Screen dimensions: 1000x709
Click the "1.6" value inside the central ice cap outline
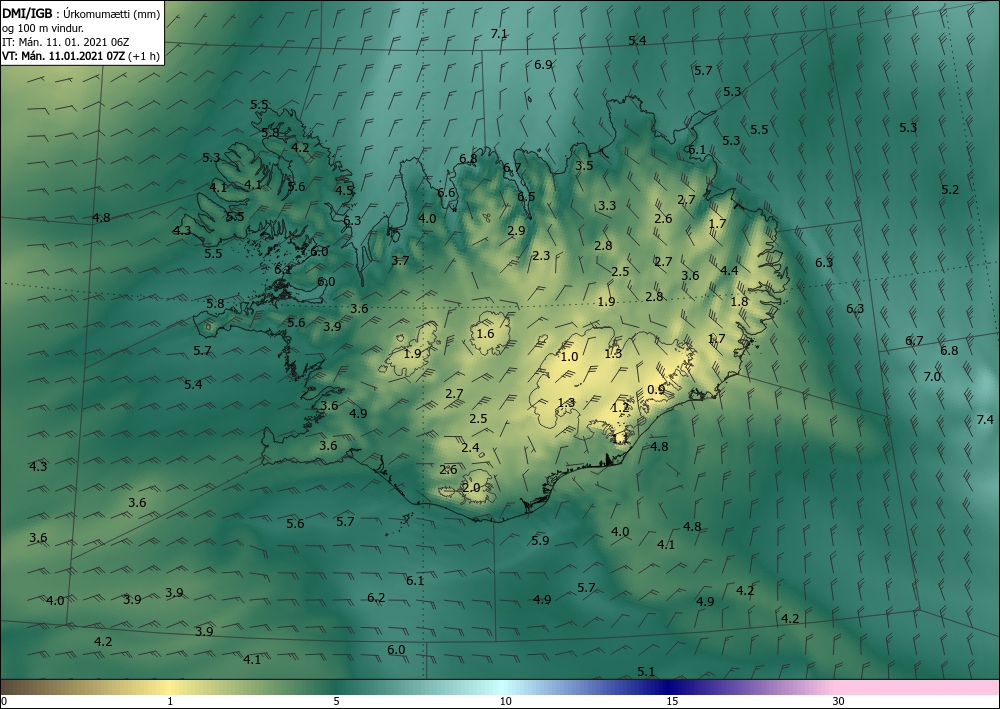(485, 333)
